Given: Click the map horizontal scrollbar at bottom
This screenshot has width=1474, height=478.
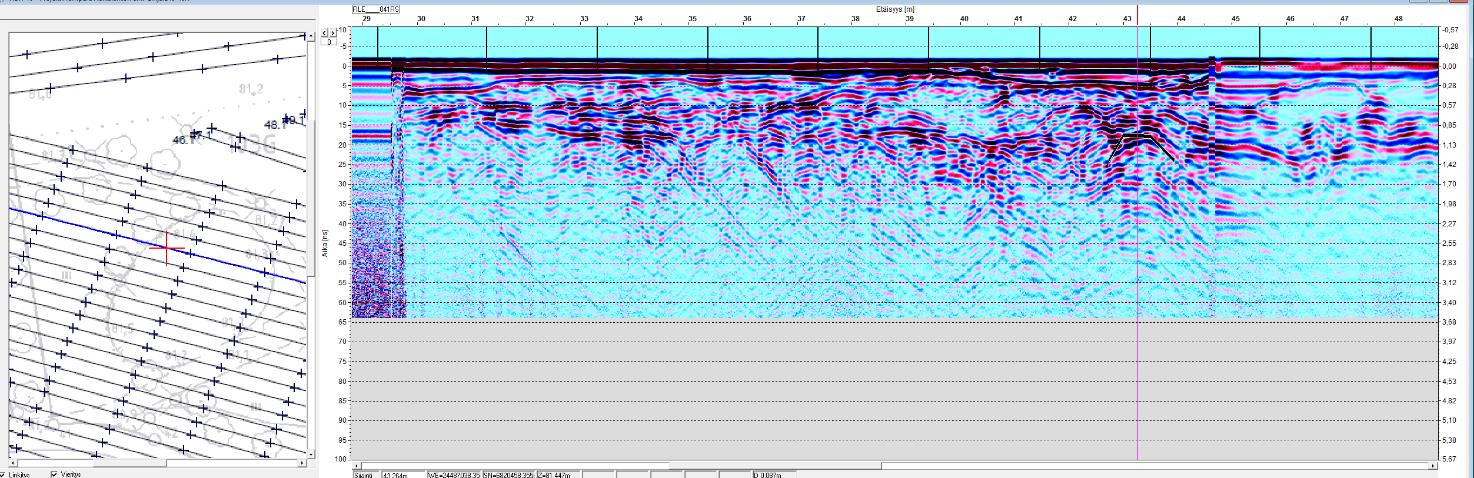Looking at the screenshot, I should click(157, 463).
